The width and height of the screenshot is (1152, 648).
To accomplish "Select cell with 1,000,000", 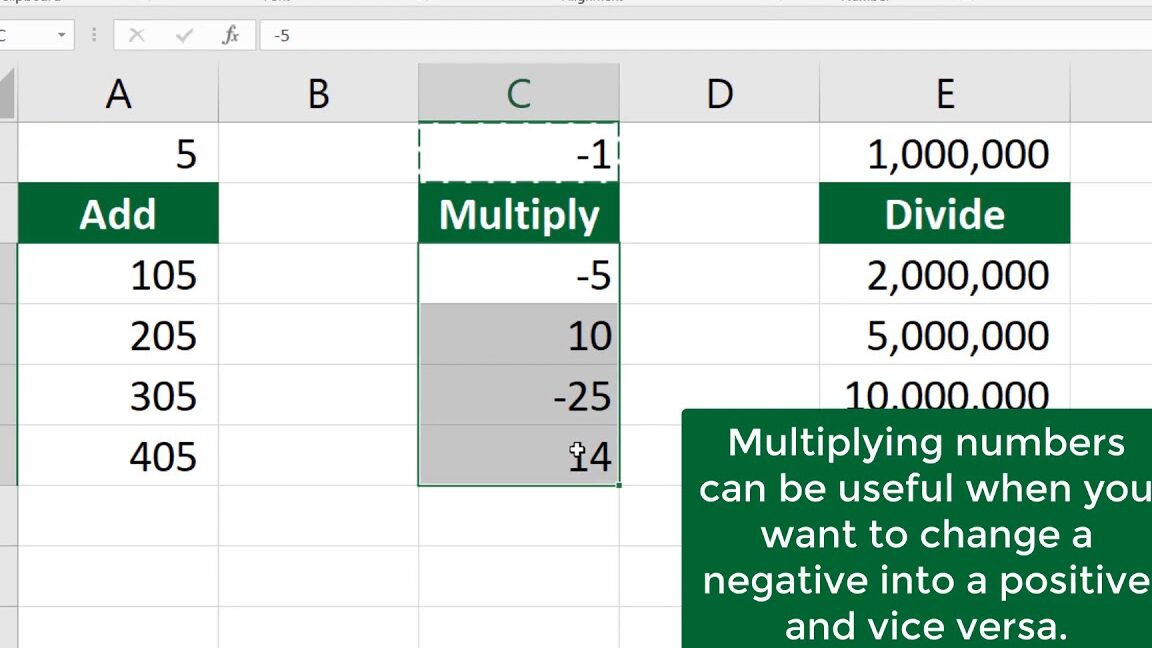I will 945,153.
